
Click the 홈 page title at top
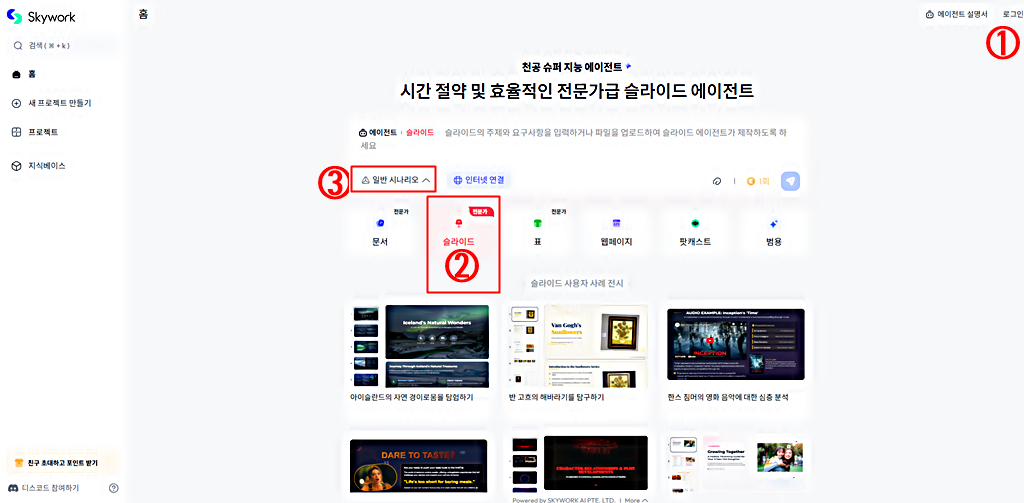click(x=144, y=13)
